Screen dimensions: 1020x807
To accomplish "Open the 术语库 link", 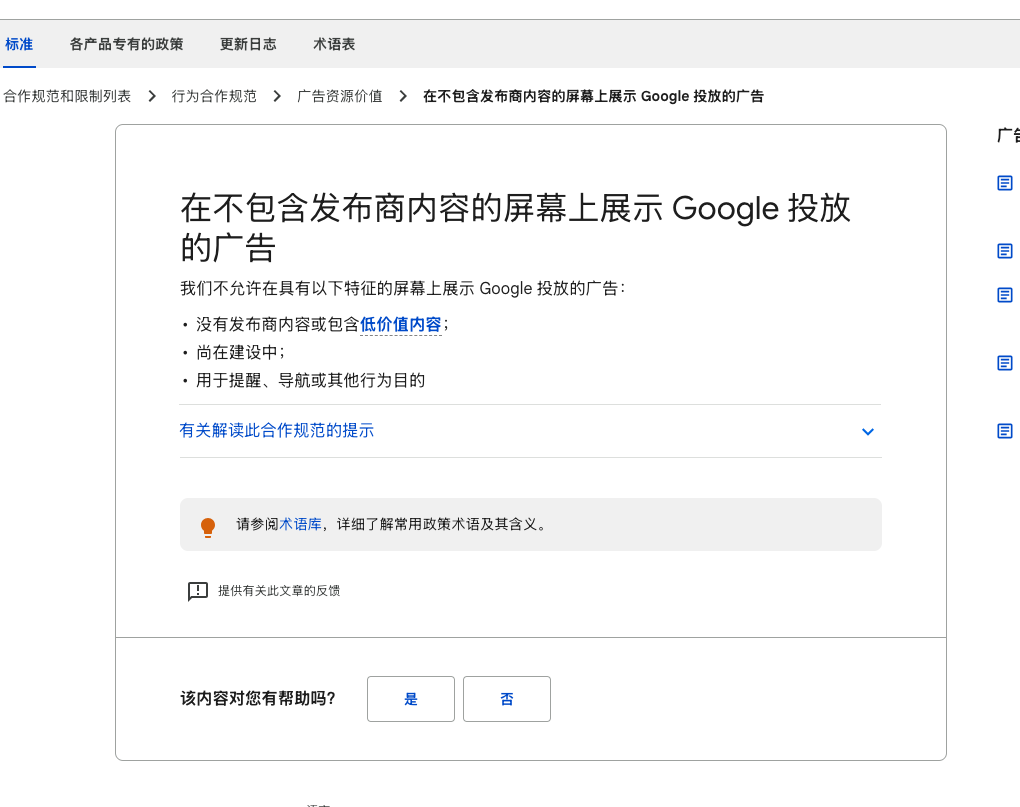I will click(x=301, y=524).
